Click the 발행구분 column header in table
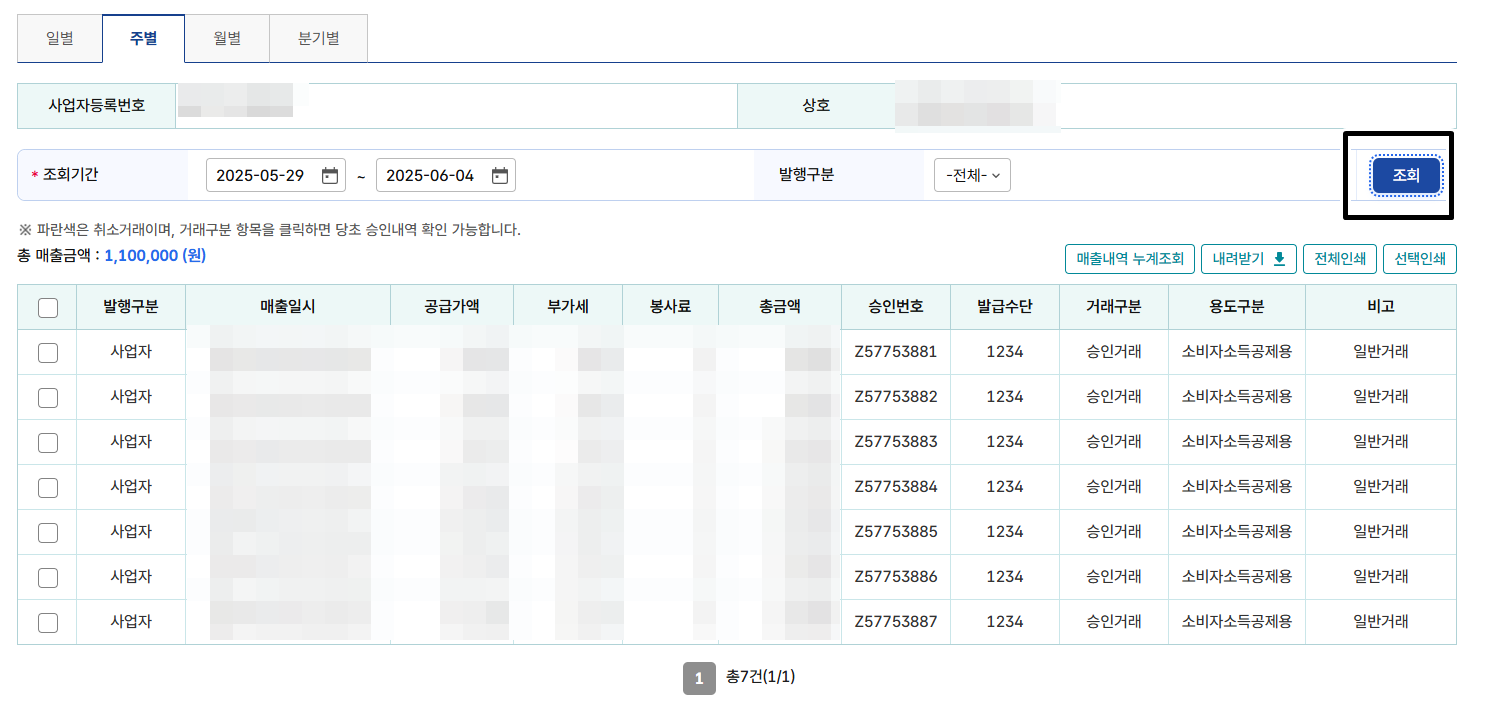The width and height of the screenshot is (1495, 707). point(131,307)
